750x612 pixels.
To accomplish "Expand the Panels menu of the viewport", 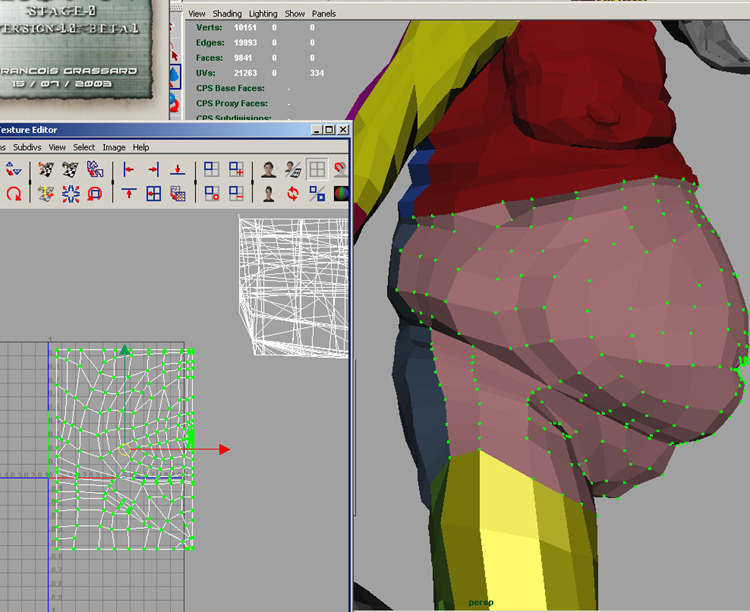I will click(x=324, y=14).
